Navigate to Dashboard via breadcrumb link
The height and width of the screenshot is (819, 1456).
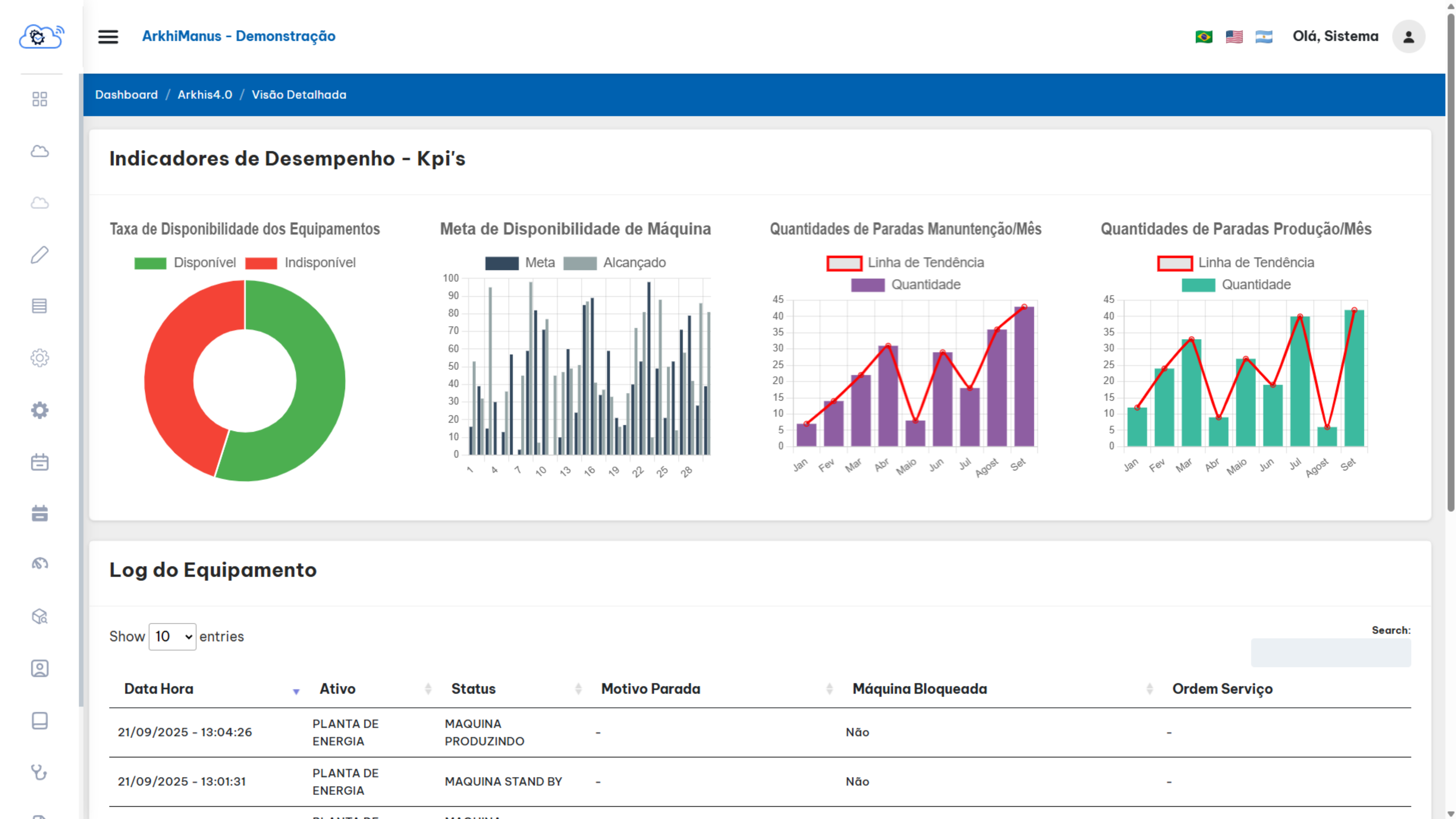[x=126, y=94]
